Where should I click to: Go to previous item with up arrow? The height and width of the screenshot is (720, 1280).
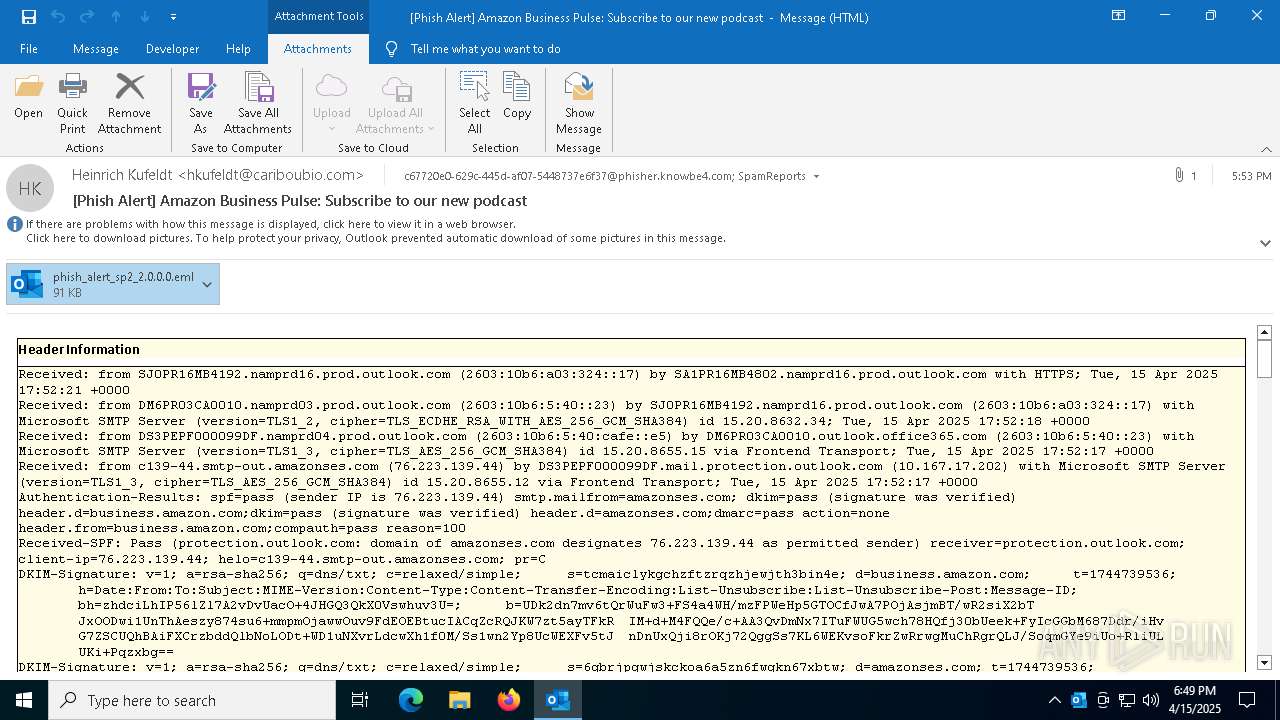tap(116, 17)
